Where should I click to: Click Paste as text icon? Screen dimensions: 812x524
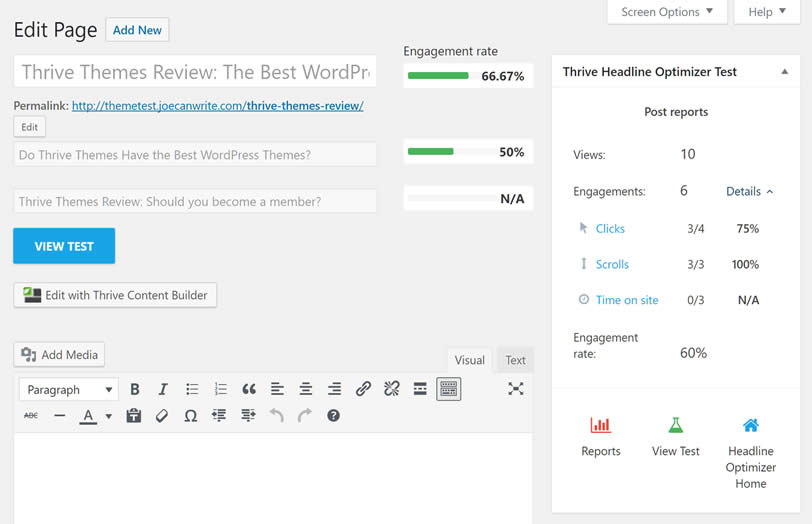(134, 415)
